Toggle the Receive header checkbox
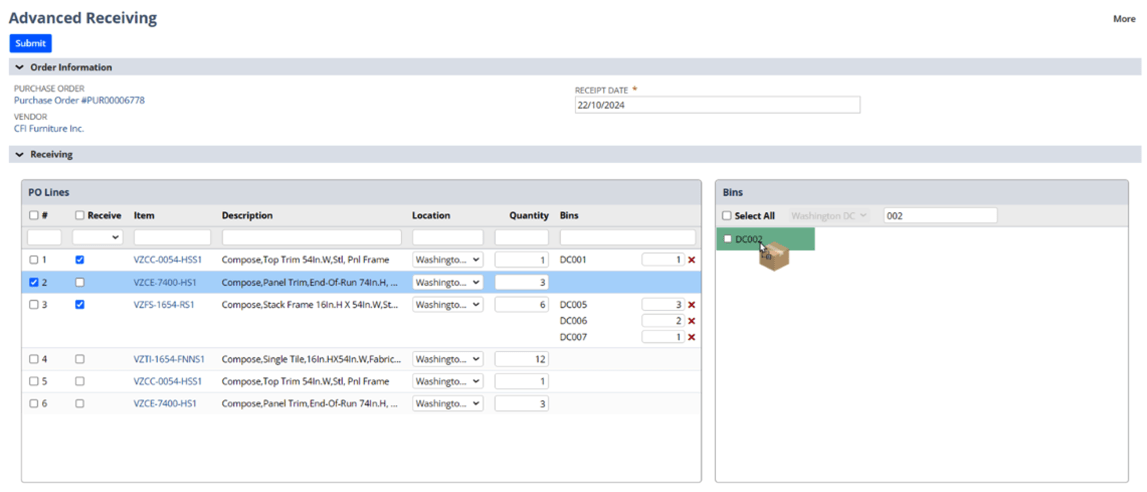1147x492 pixels. pyautogui.click(x=80, y=216)
